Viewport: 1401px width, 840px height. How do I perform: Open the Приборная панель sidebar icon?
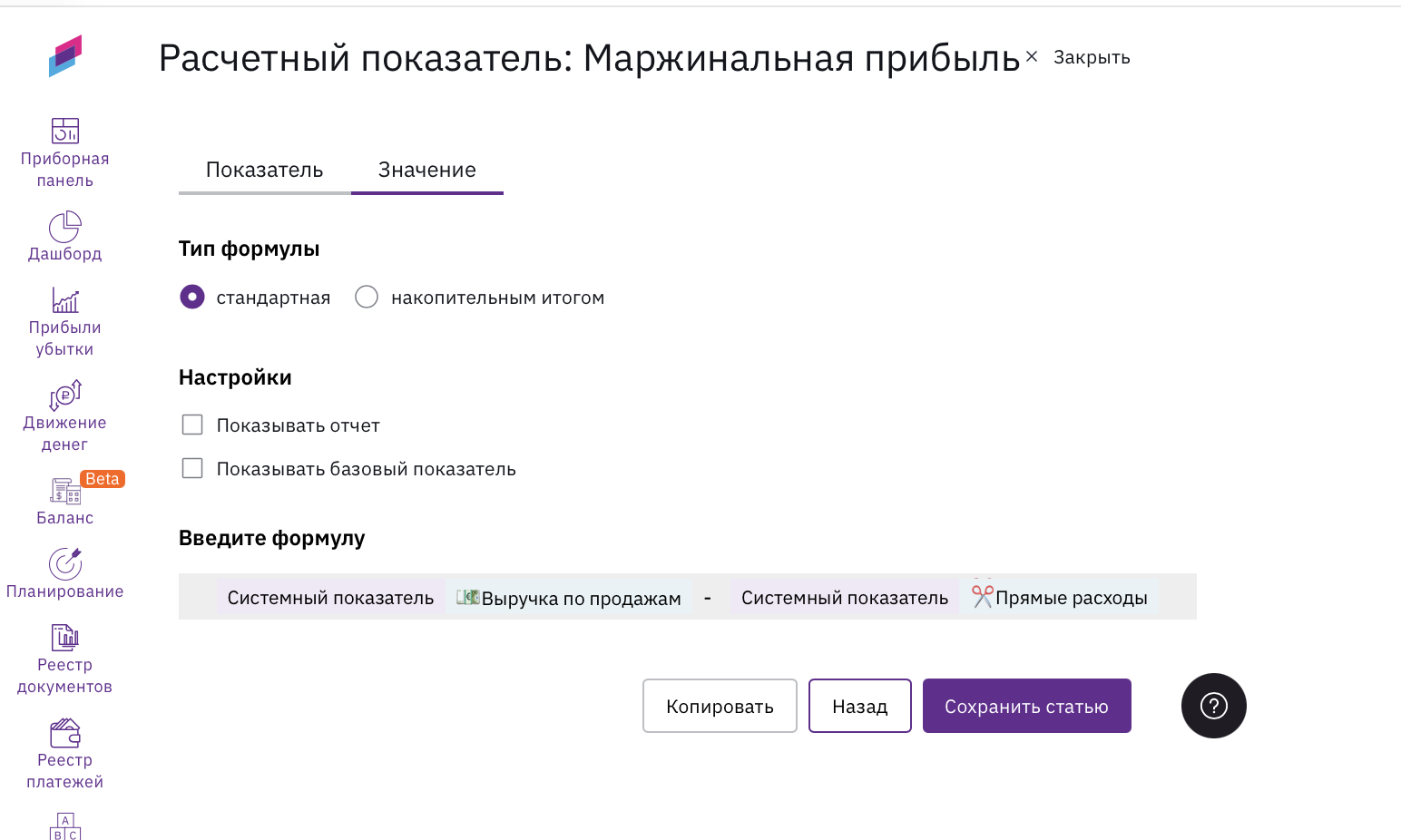click(64, 131)
